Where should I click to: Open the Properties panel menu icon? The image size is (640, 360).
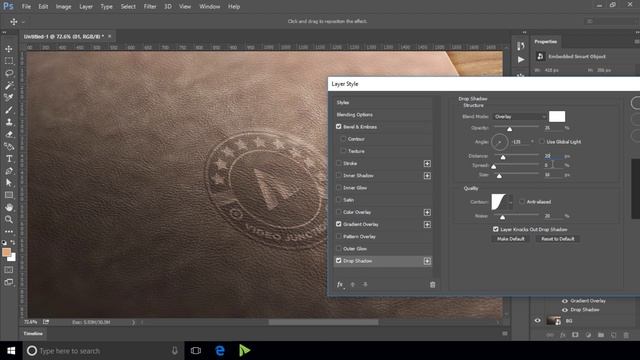coord(637,42)
